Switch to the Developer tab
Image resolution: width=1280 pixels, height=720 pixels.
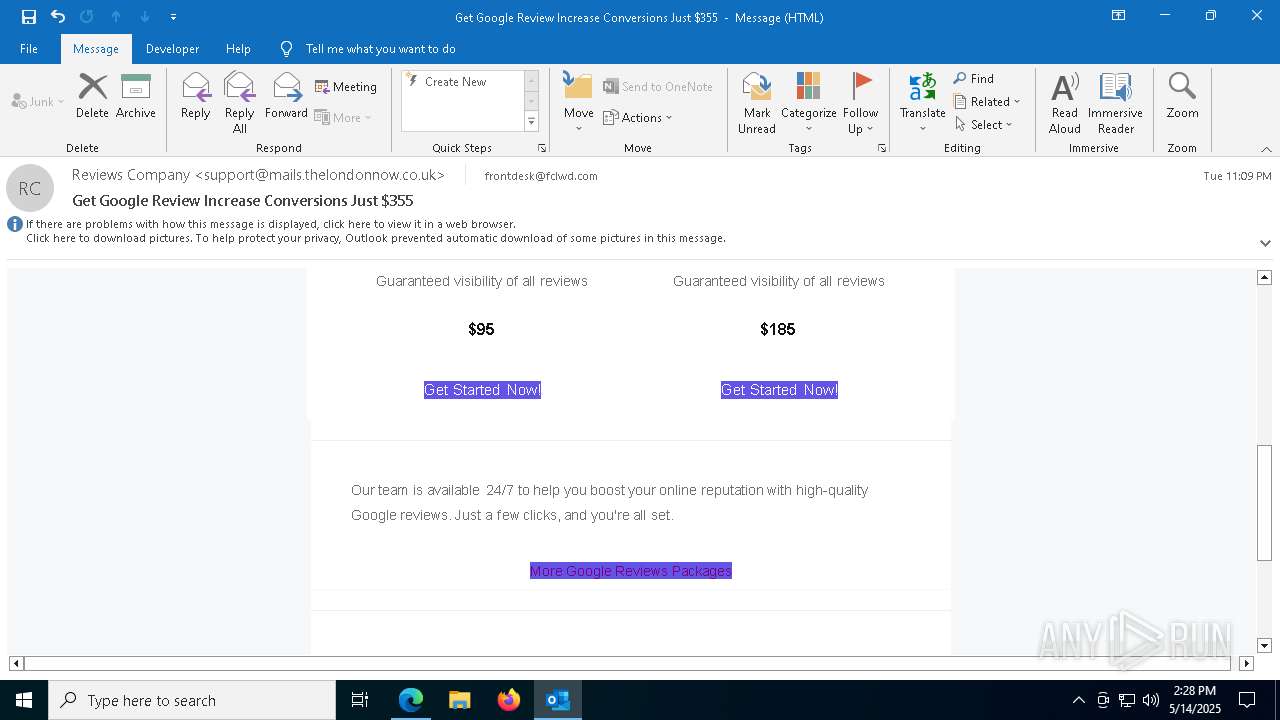coord(172,49)
